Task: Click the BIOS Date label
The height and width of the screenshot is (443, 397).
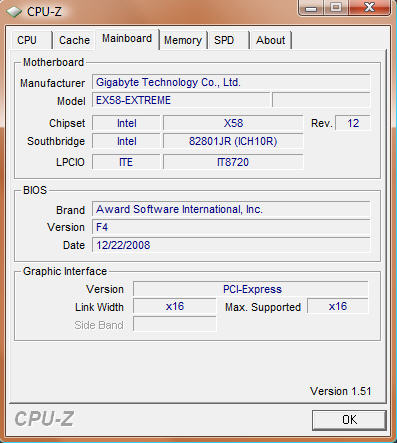Action: click(74, 245)
